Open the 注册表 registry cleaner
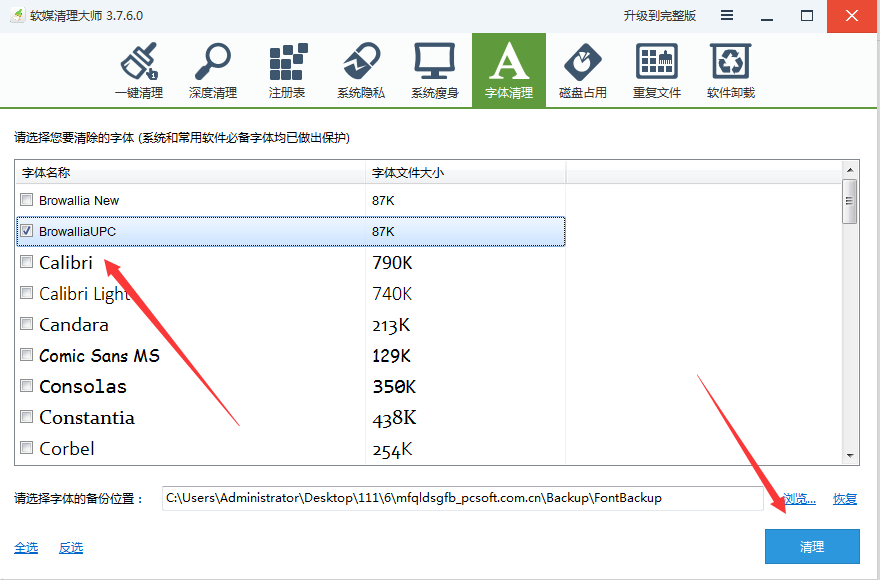This screenshot has height=580, width=880. [287, 71]
